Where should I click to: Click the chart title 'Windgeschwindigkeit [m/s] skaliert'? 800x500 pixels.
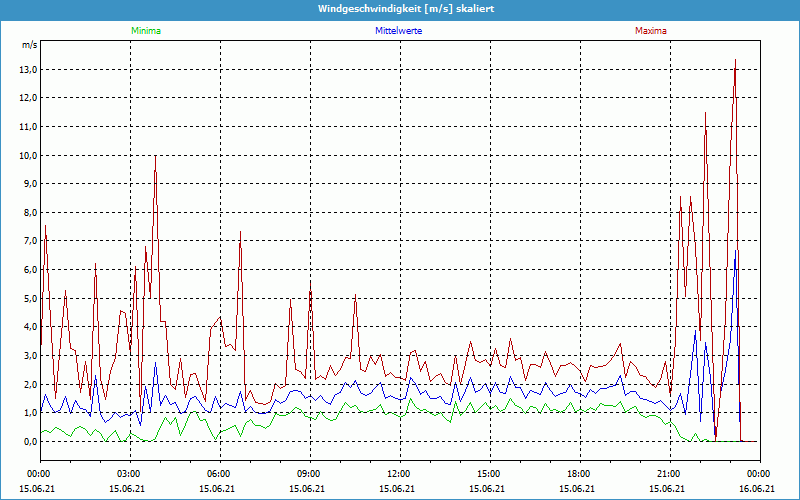pyautogui.click(x=406, y=9)
